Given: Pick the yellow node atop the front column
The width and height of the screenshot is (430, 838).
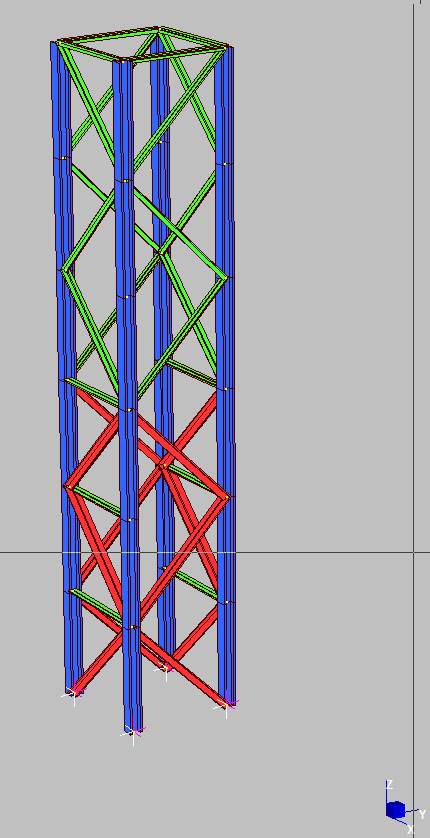Looking at the screenshot, I should click(x=123, y=62).
